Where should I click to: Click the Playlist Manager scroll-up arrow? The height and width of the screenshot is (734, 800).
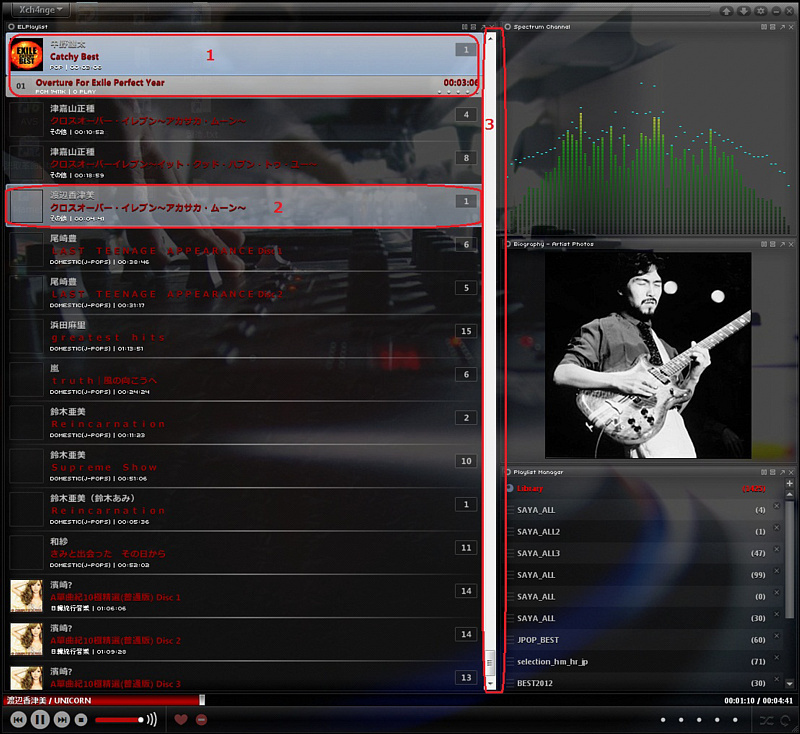790,495
